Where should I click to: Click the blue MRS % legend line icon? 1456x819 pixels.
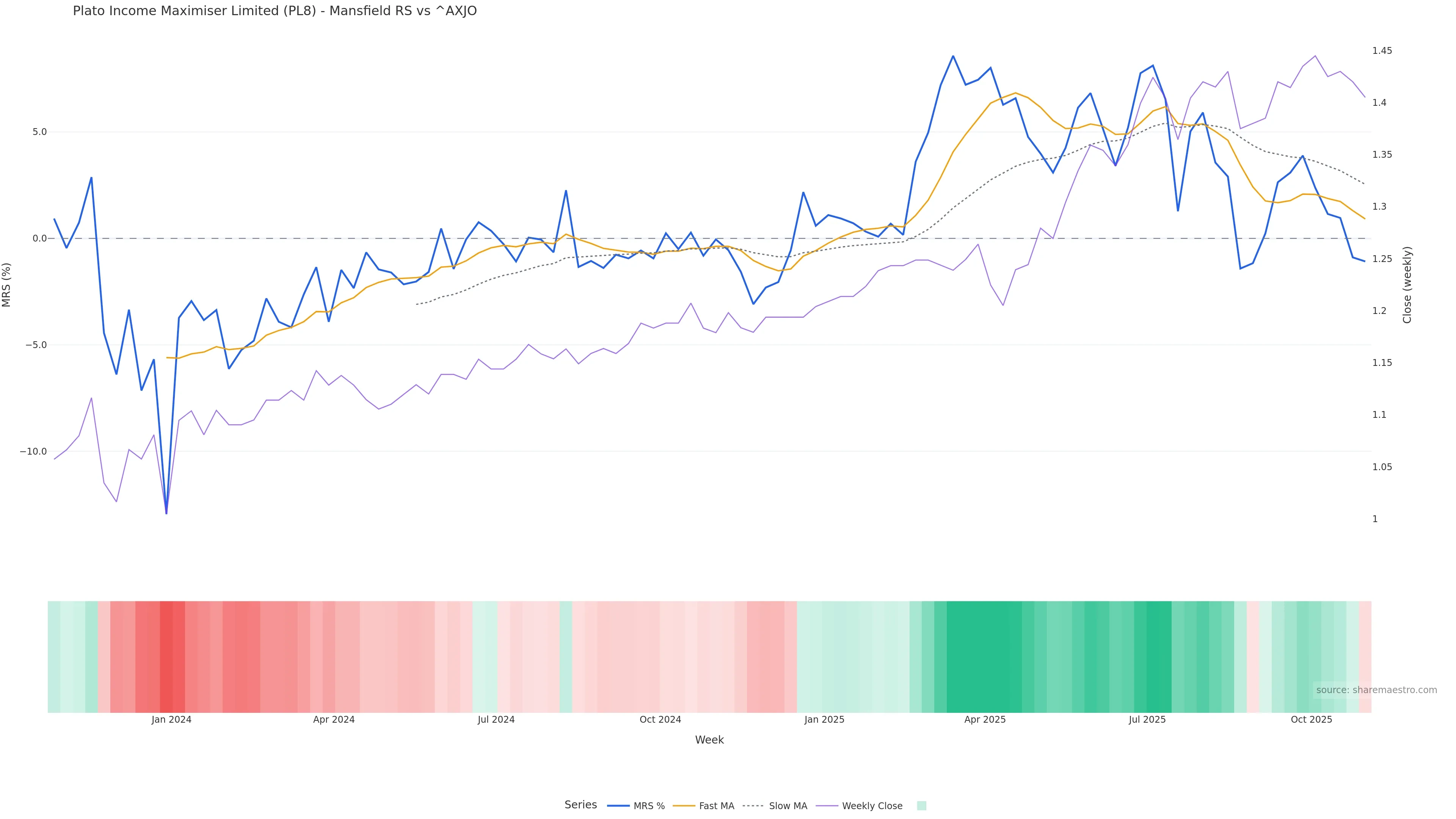coord(618,806)
